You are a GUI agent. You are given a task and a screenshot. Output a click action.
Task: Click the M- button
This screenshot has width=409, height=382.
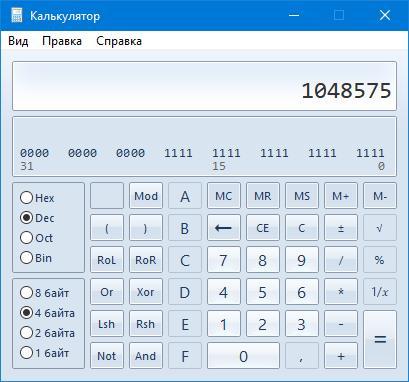point(380,196)
